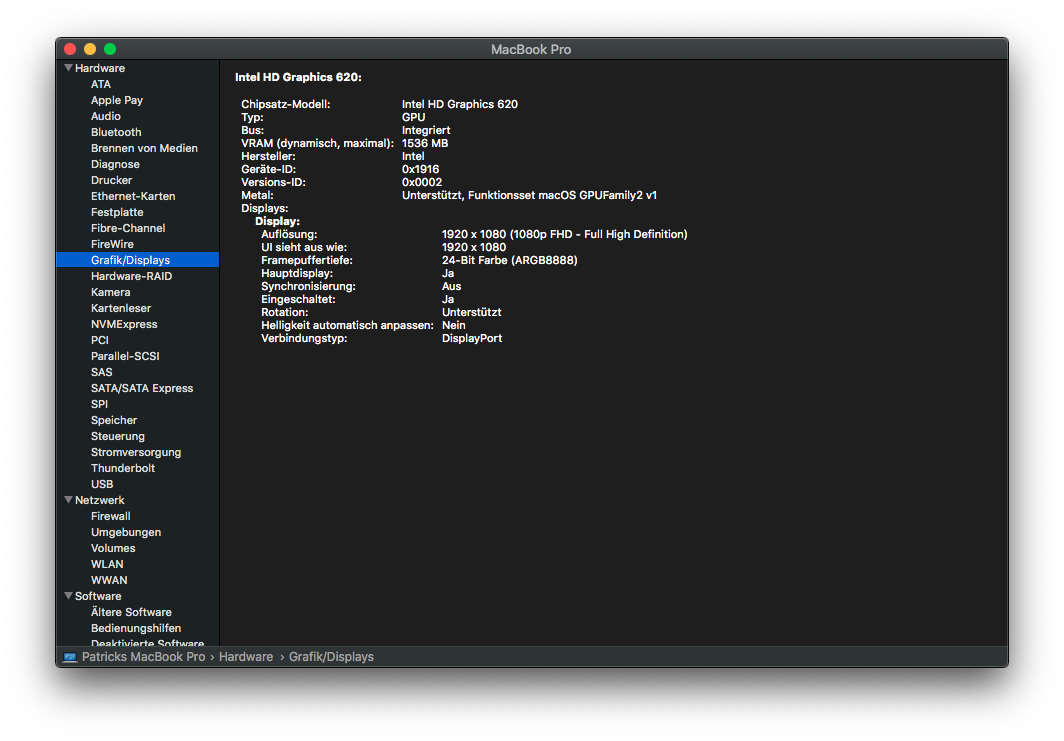Select Bluetooth in the sidebar
This screenshot has height=741, width=1064.
click(116, 132)
